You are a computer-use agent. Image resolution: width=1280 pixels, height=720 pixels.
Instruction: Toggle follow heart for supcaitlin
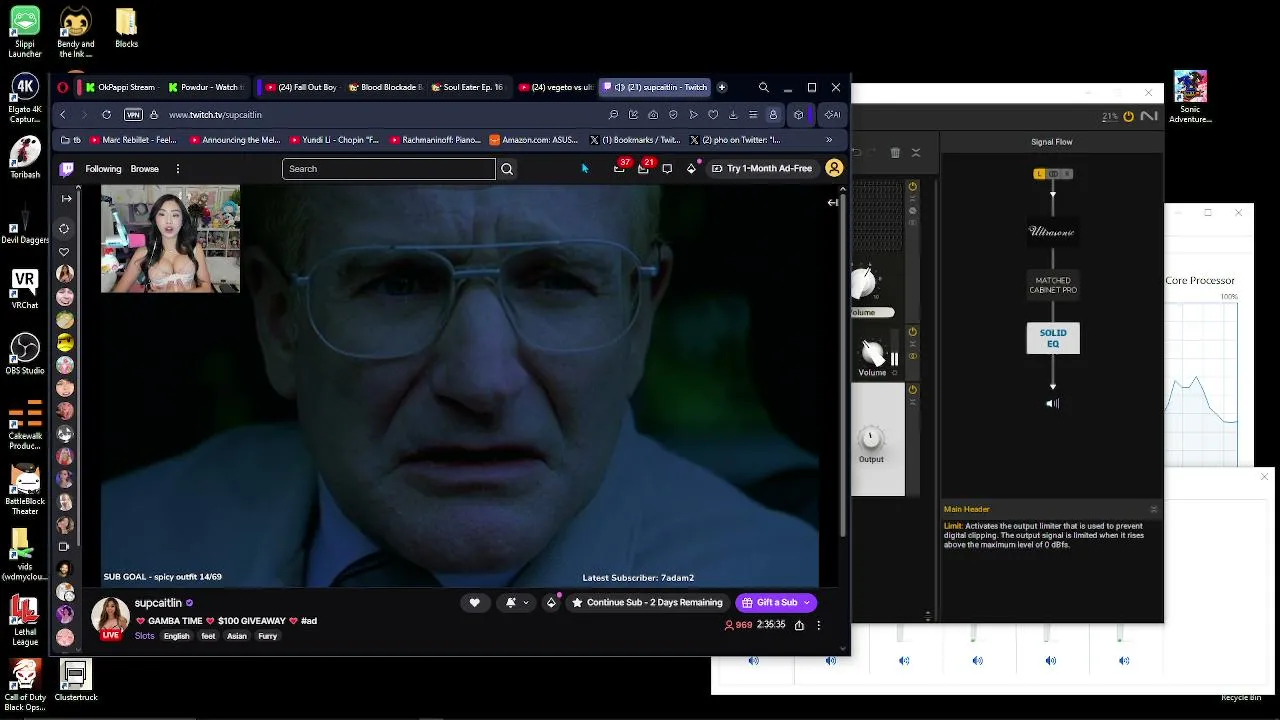(x=474, y=602)
